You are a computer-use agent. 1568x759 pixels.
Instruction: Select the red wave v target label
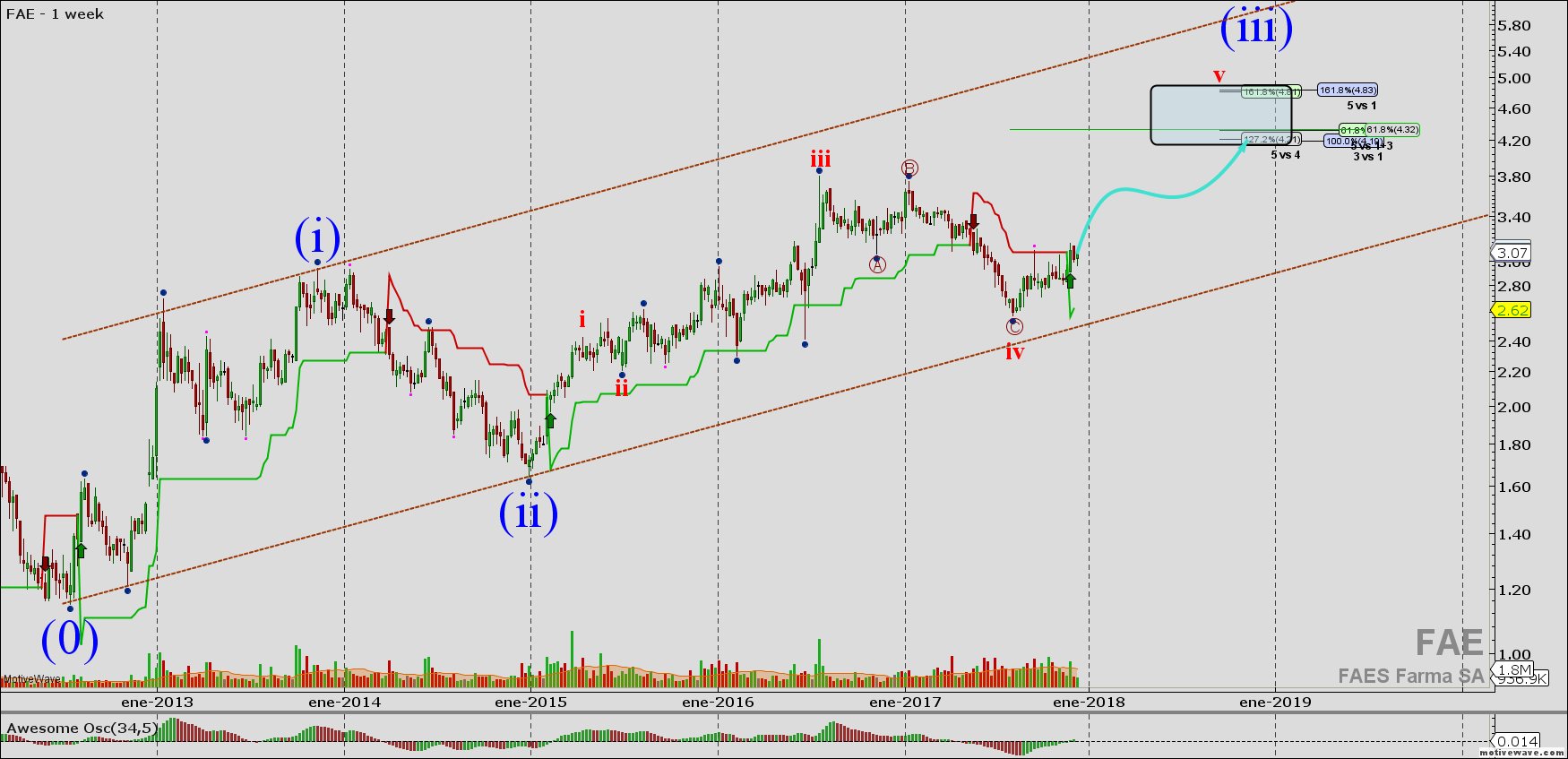(x=1219, y=75)
